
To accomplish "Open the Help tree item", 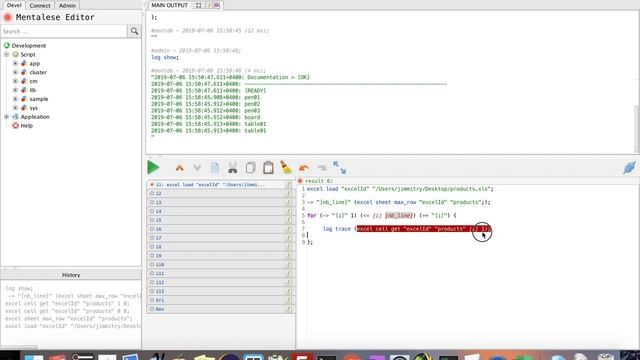I will pyautogui.click(x=27, y=126).
